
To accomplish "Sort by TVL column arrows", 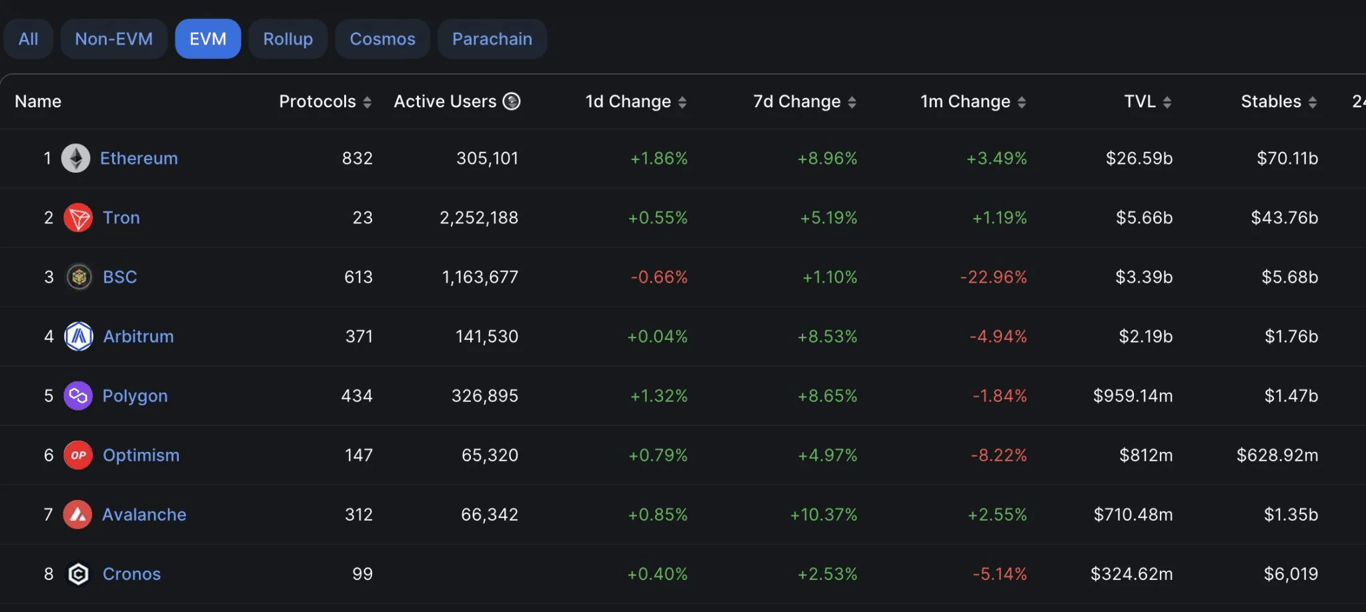I will pyautogui.click(x=1167, y=102).
